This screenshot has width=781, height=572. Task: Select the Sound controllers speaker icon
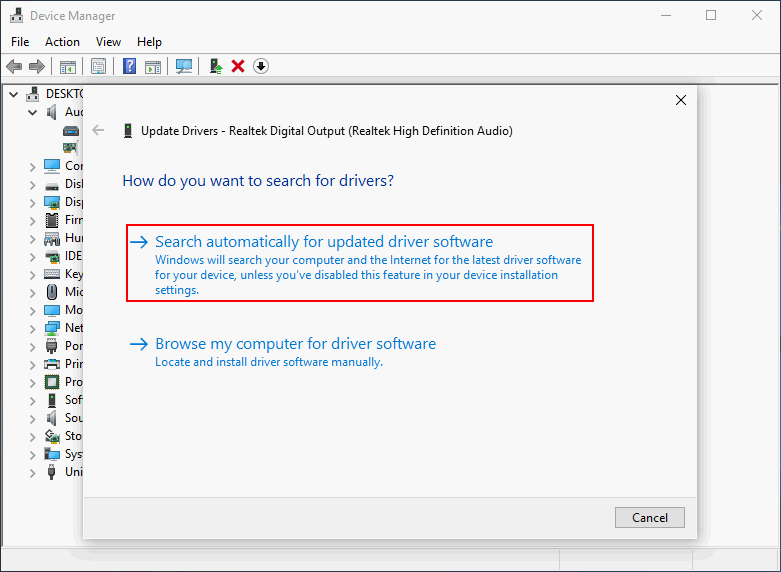[x=52, y=418]
